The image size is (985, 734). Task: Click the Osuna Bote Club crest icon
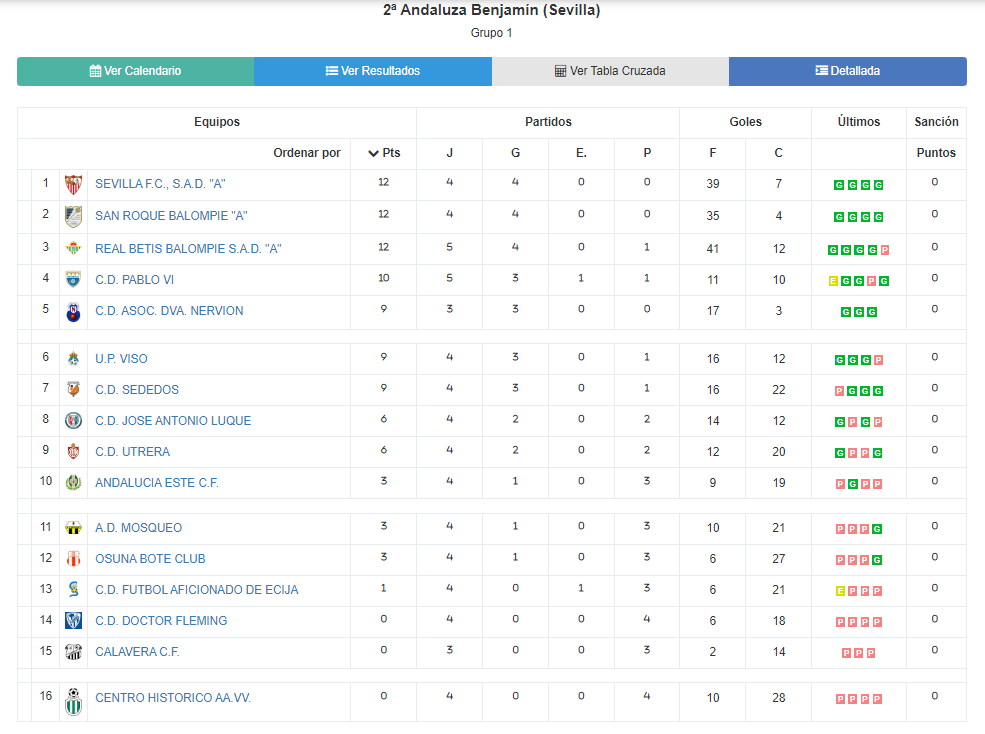point(73,559)
